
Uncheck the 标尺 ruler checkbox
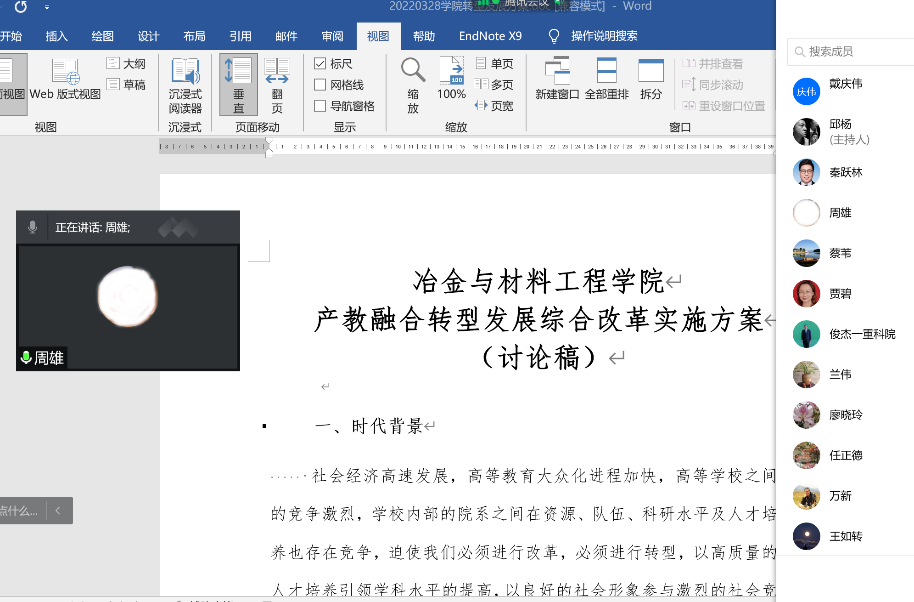coord(320,64)
